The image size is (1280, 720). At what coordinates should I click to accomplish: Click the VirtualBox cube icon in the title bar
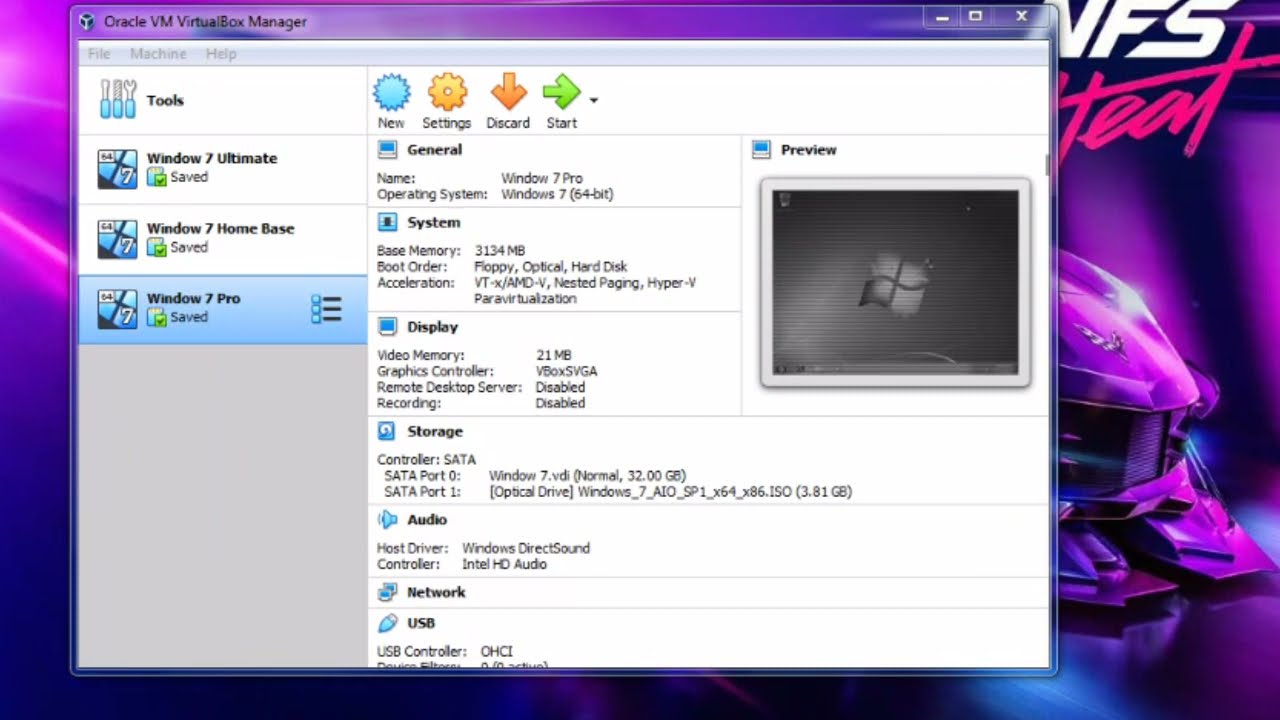pyautogui.click(x=88, y=21)
